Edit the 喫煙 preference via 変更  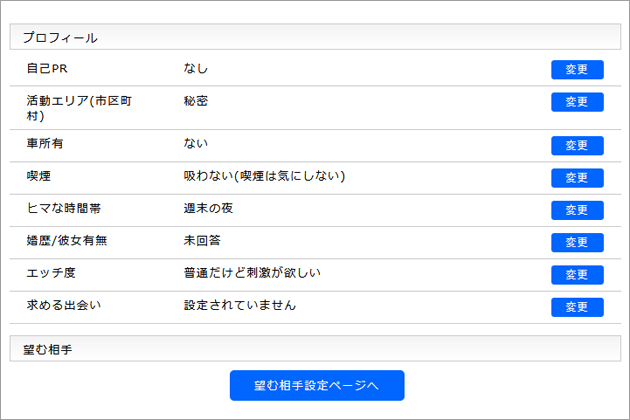click(577, 178)
